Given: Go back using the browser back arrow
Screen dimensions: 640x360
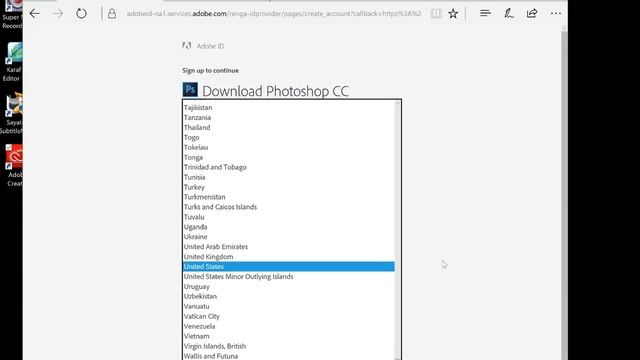Looking at the screenshot, I should (35, 13).
